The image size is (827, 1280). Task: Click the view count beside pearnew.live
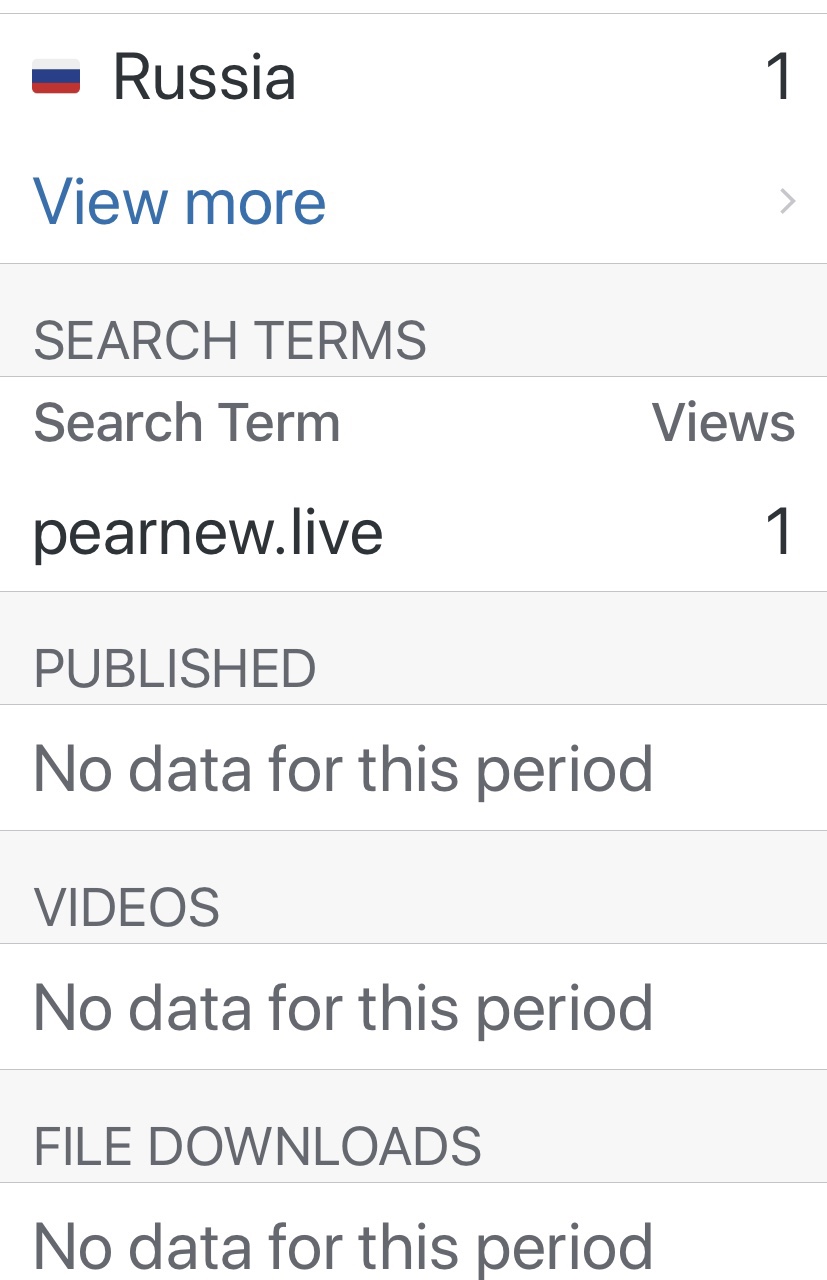pos(778,532)
